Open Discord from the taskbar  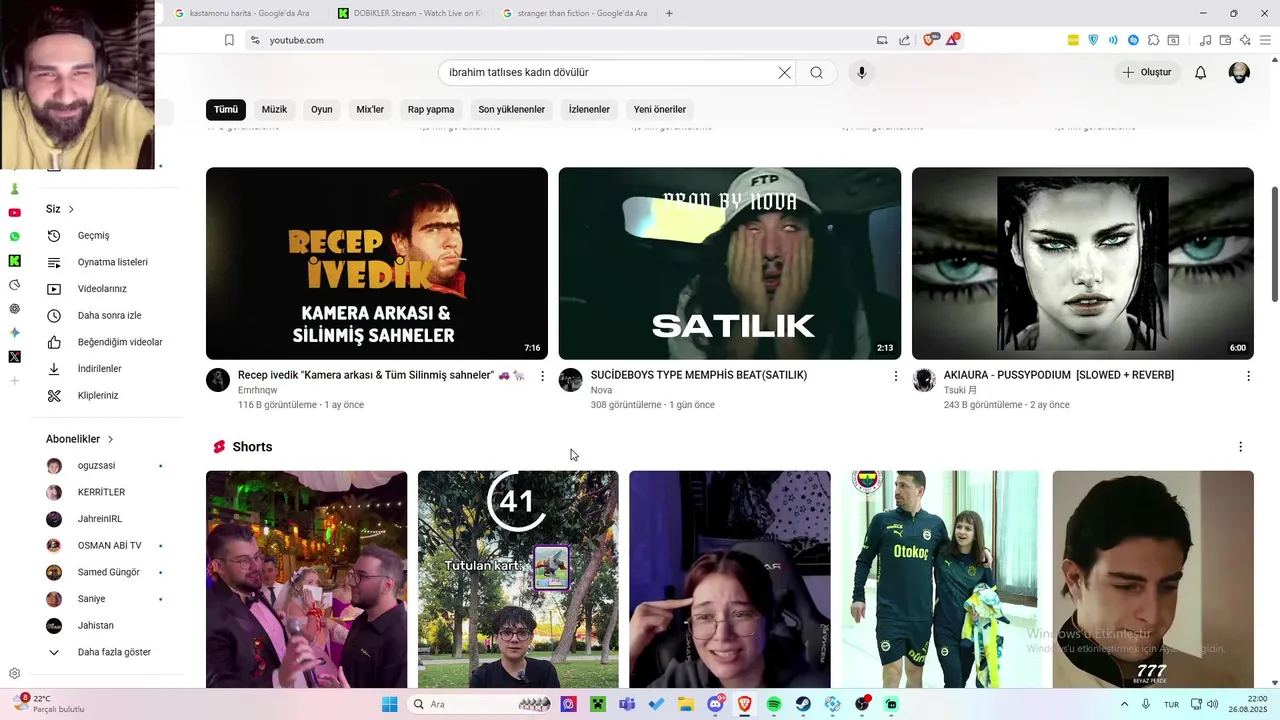(x=715, y=704)
